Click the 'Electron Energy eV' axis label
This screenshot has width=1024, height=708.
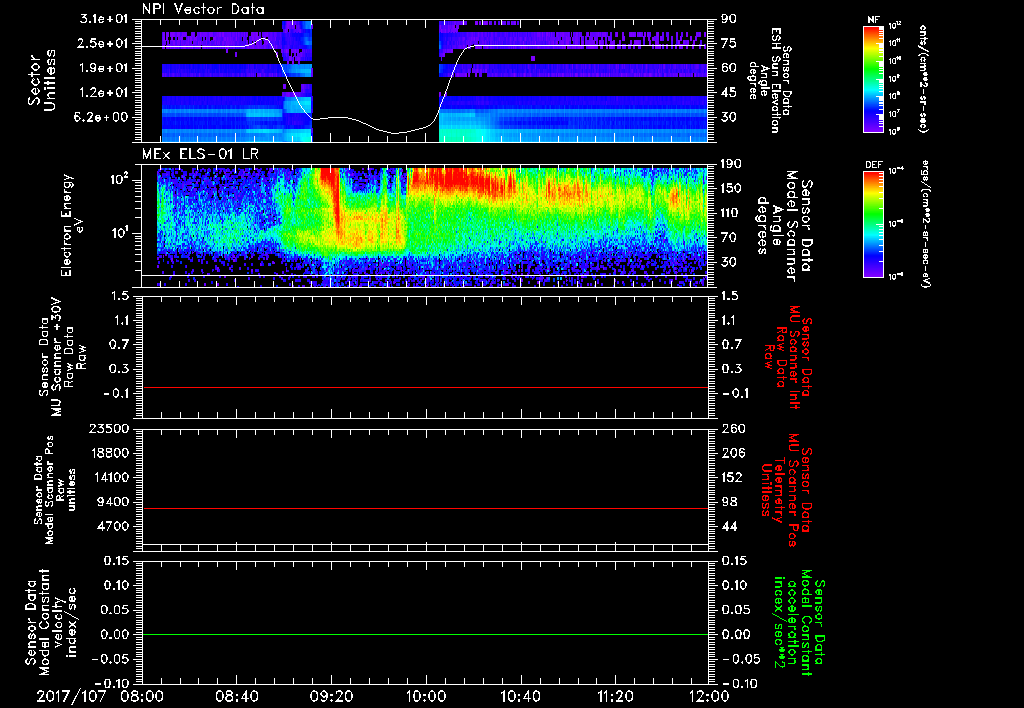(72, 225)
